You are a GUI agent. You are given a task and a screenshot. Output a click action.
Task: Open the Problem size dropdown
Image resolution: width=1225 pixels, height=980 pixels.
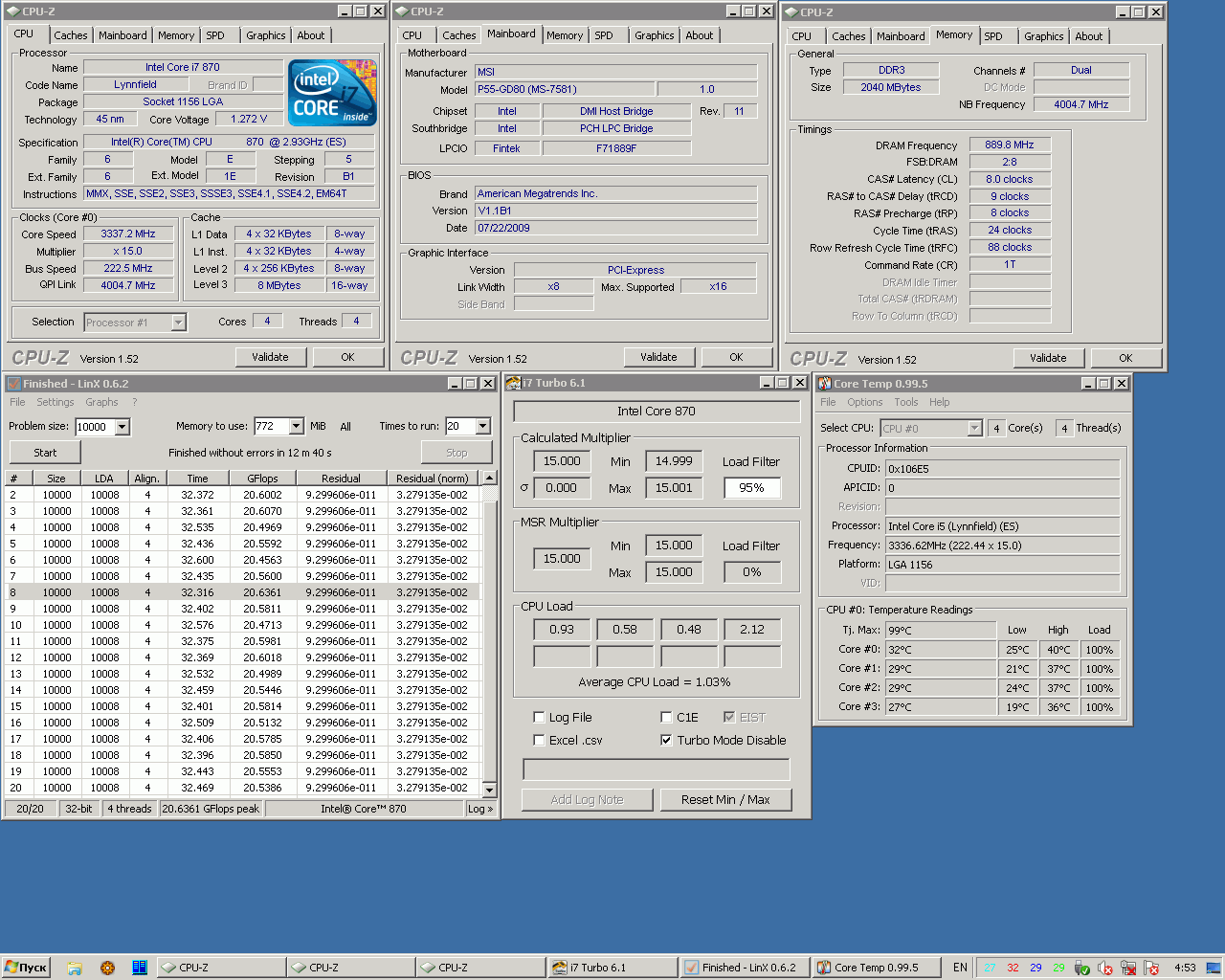(x=122, y=427)
